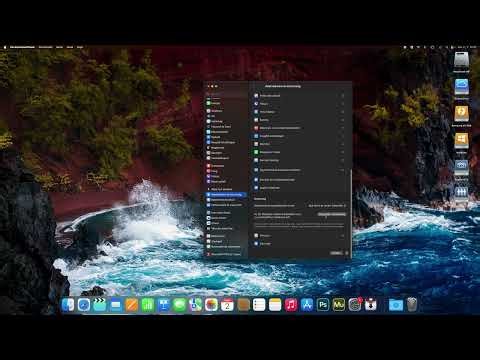Viewport: 480px width, 360px height.
Task: Open the Trash in the Dock
Action: point(412,305)
